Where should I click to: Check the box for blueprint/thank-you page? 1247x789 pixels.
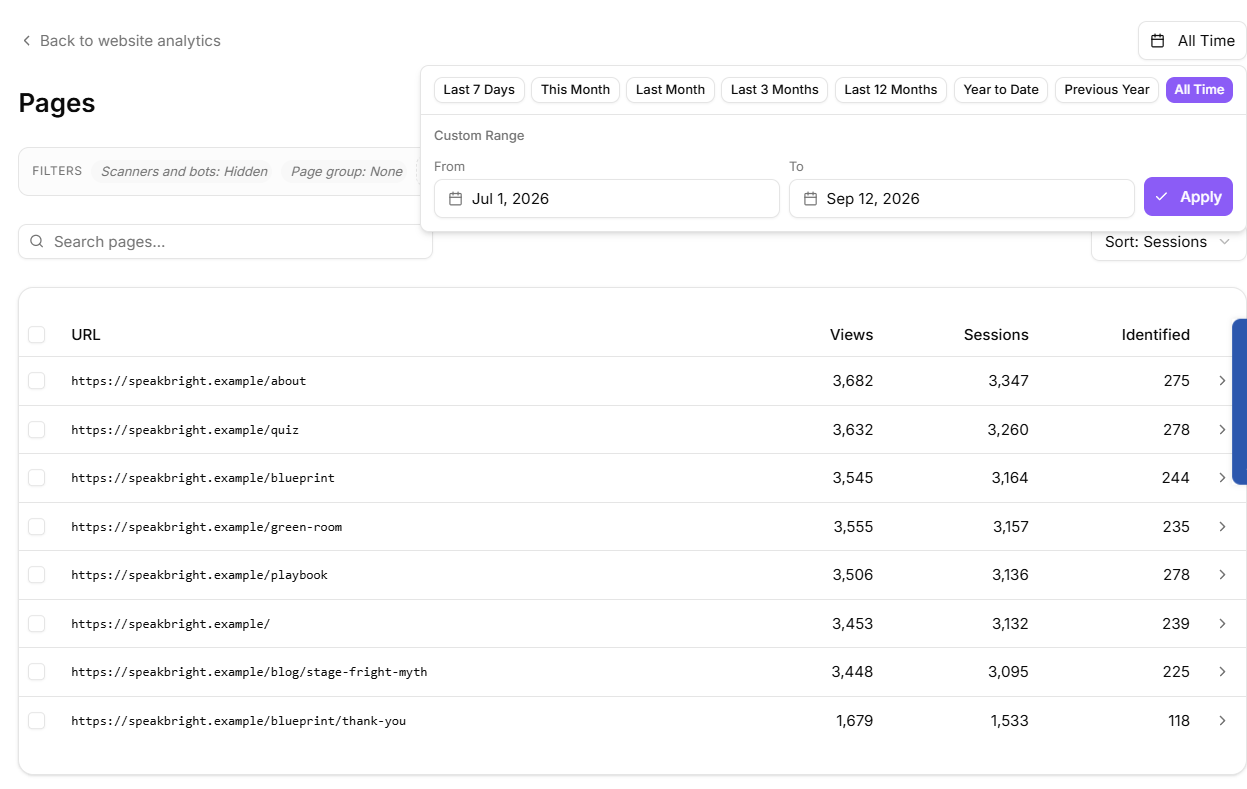[x=37, y=721]
